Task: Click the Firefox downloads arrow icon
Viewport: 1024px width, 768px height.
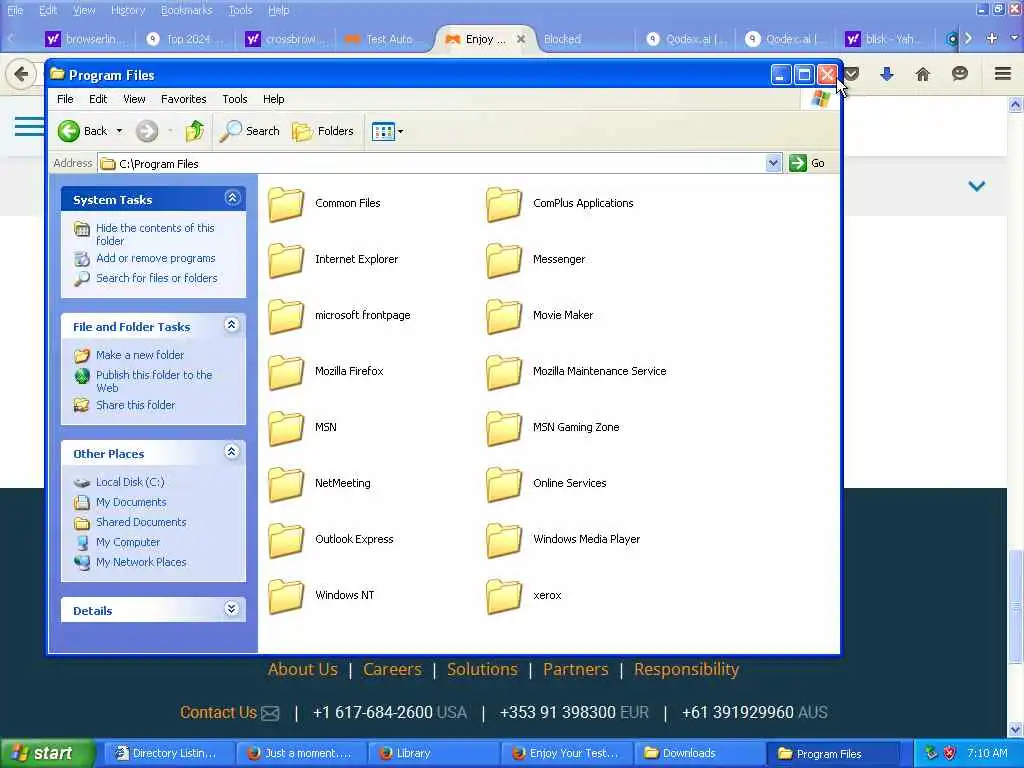Action: (x=887, y=74)
